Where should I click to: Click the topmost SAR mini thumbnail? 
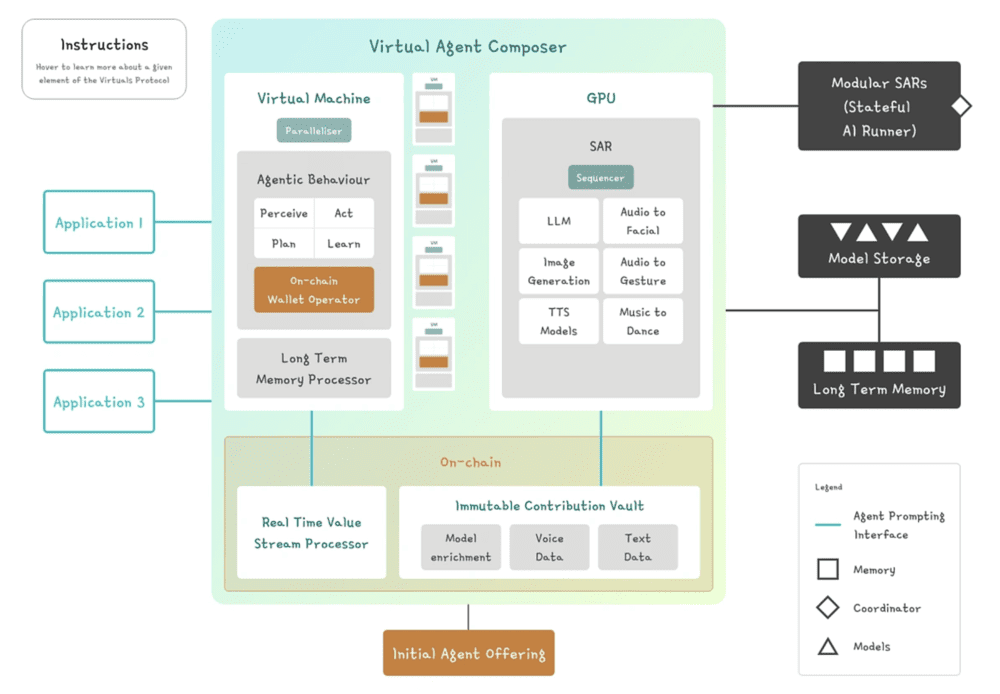(x=433, y=108)
